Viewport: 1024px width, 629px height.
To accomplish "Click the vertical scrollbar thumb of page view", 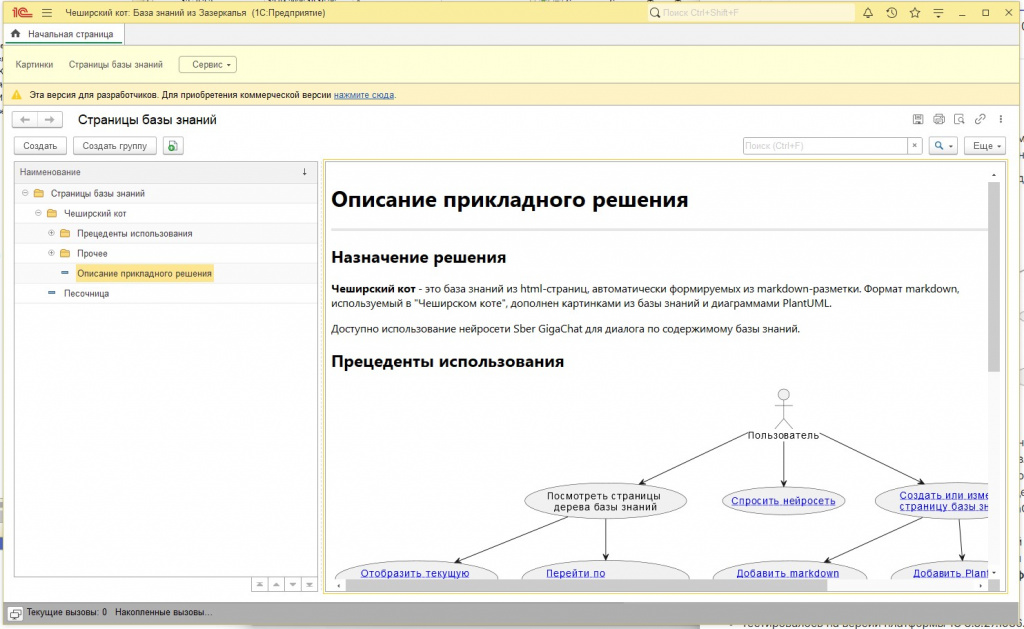I will pyautogui.click(x=994, y=276).
